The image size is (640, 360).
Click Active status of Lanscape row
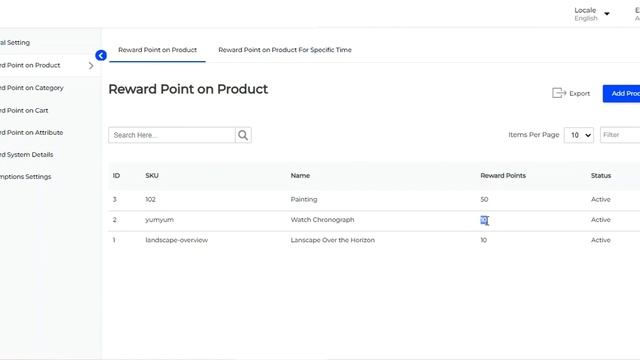pos(601,240)
